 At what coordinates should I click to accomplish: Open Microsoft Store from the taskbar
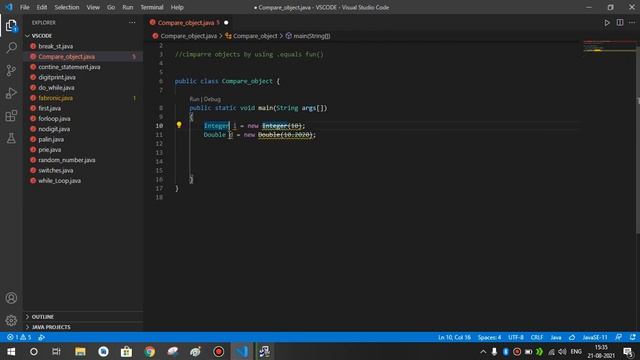click(x=126, y=351)
